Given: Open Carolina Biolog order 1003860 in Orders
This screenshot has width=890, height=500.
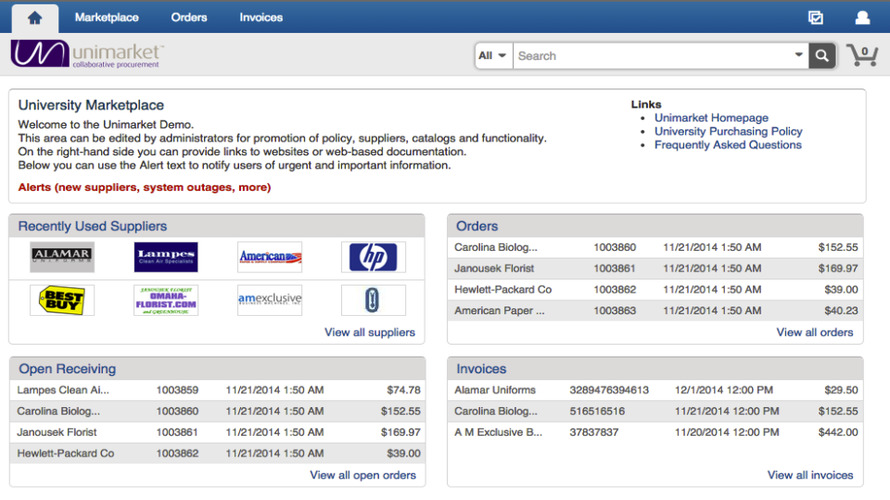Looking at the screenshot, I should (x=656, y=247).
